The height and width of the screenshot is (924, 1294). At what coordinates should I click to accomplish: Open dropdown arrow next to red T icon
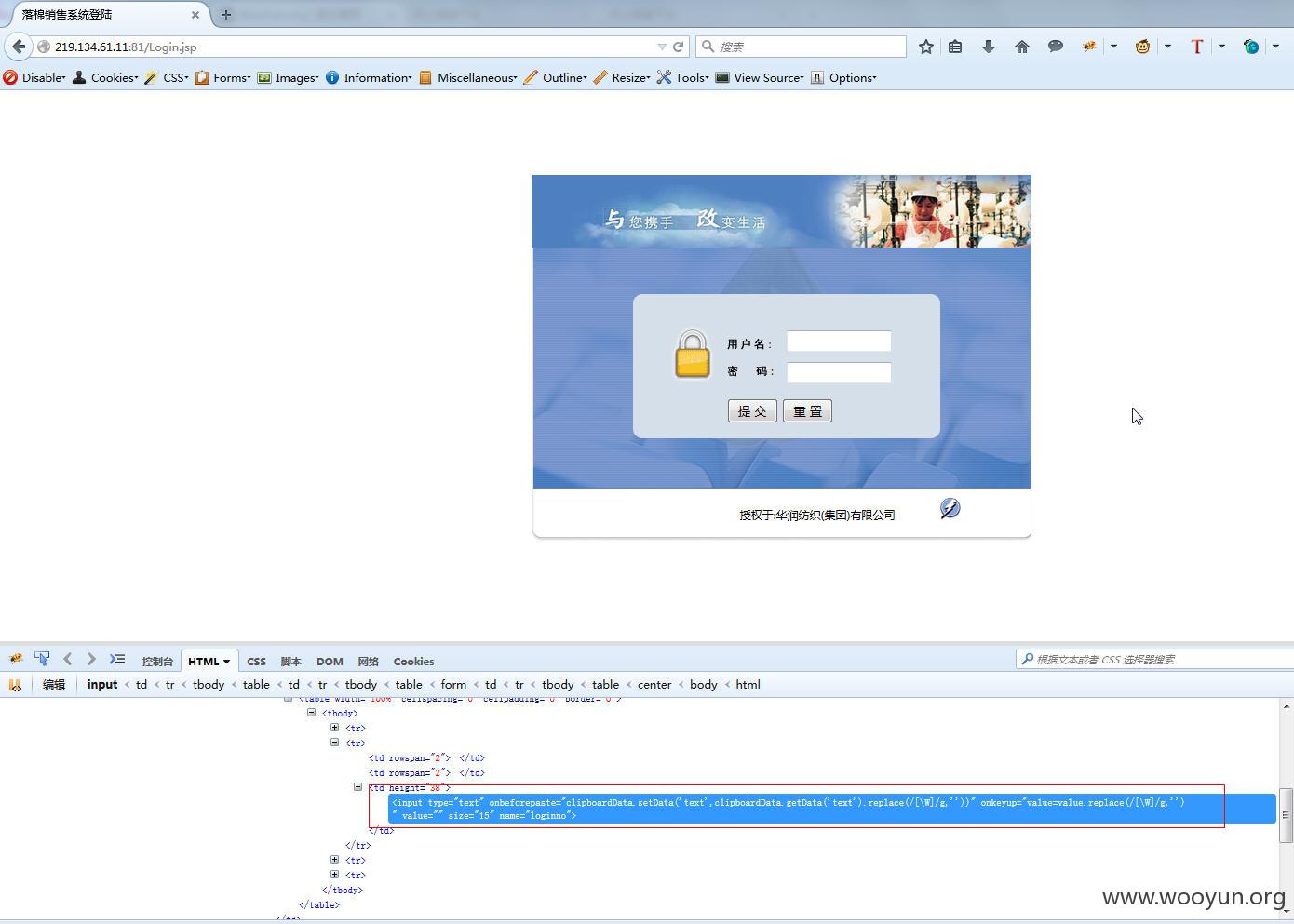click(x=1221, y=47)
